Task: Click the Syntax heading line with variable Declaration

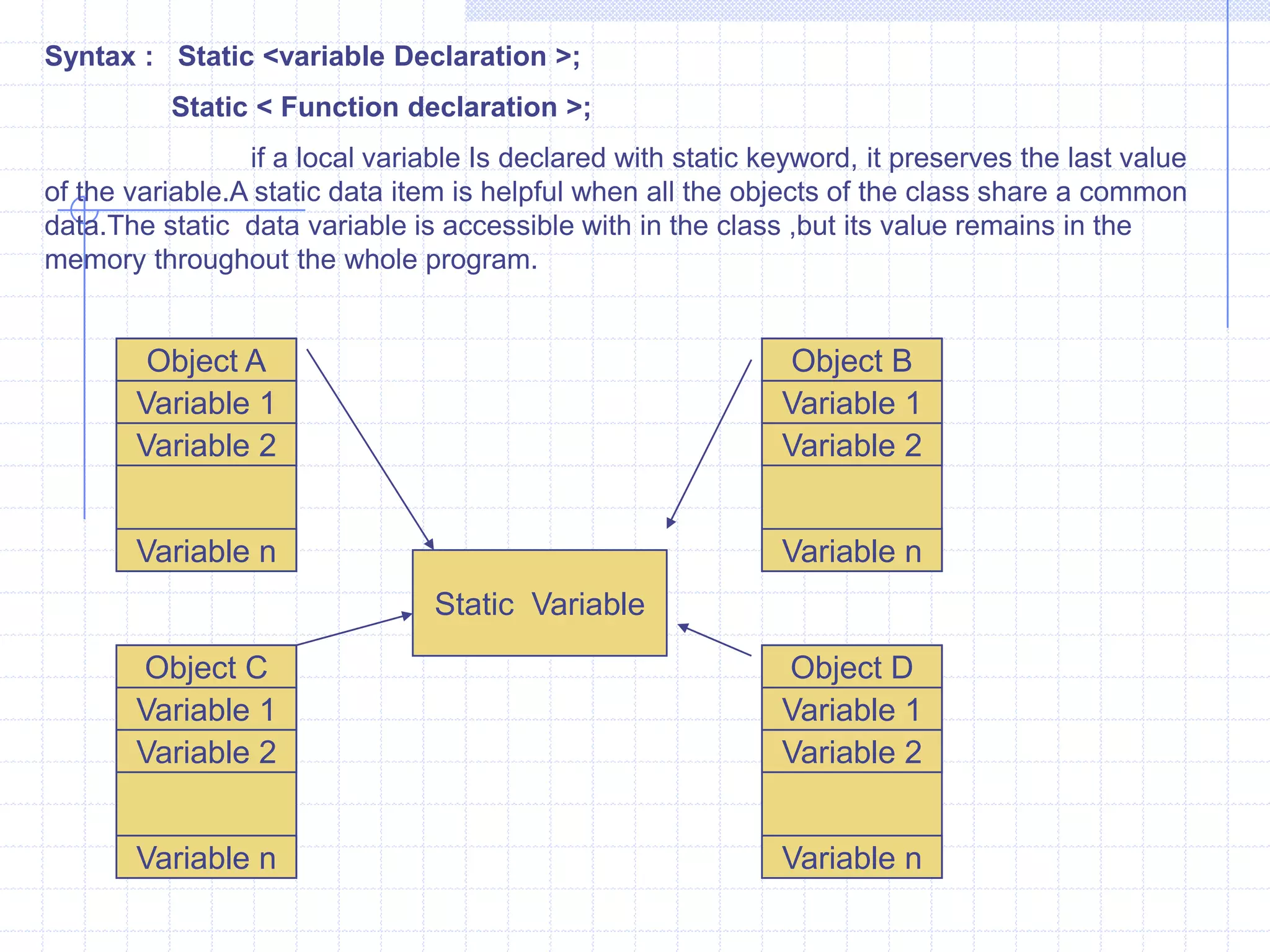Action: pyautogui.click(x=313, y=56)
